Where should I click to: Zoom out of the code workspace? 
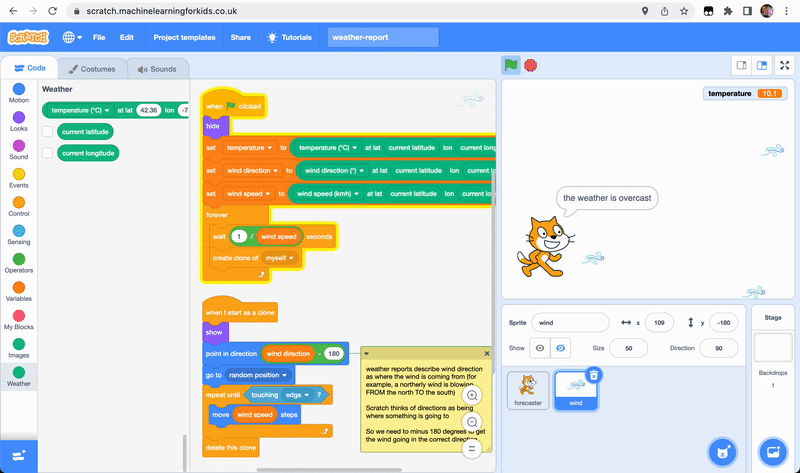pos(473,422)
